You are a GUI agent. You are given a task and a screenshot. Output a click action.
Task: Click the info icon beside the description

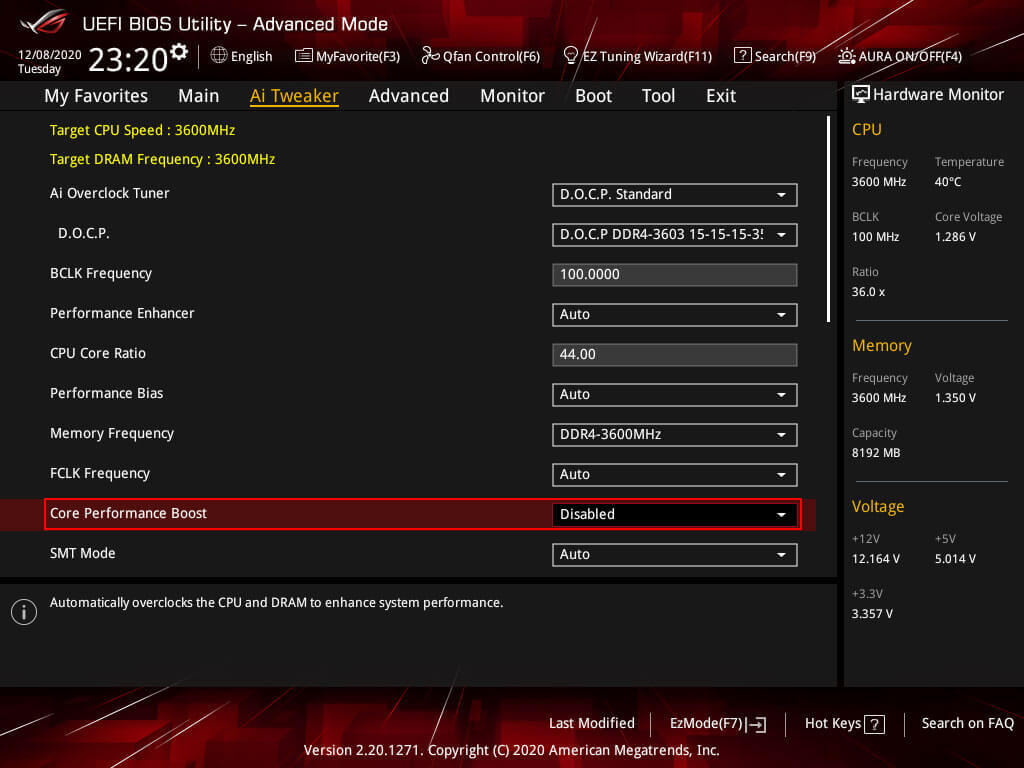coord(24,612)
